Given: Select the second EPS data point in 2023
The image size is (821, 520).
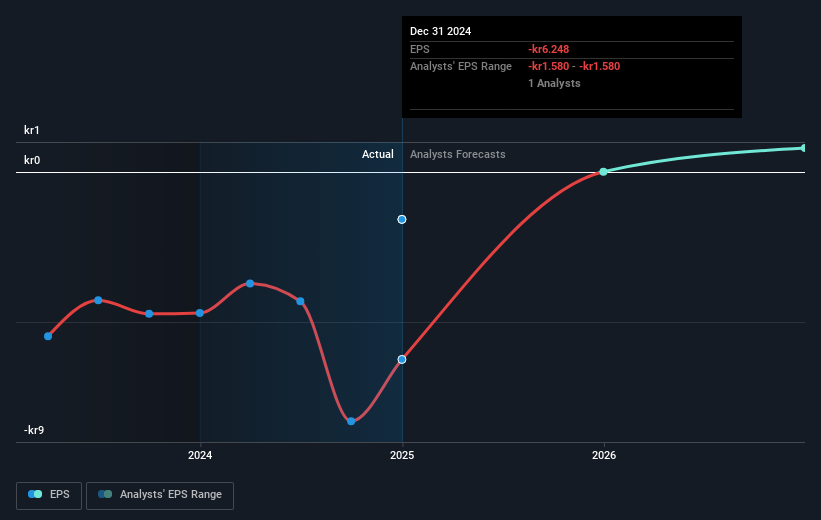Looking at the screenshot, I should [x=98, y=300].
